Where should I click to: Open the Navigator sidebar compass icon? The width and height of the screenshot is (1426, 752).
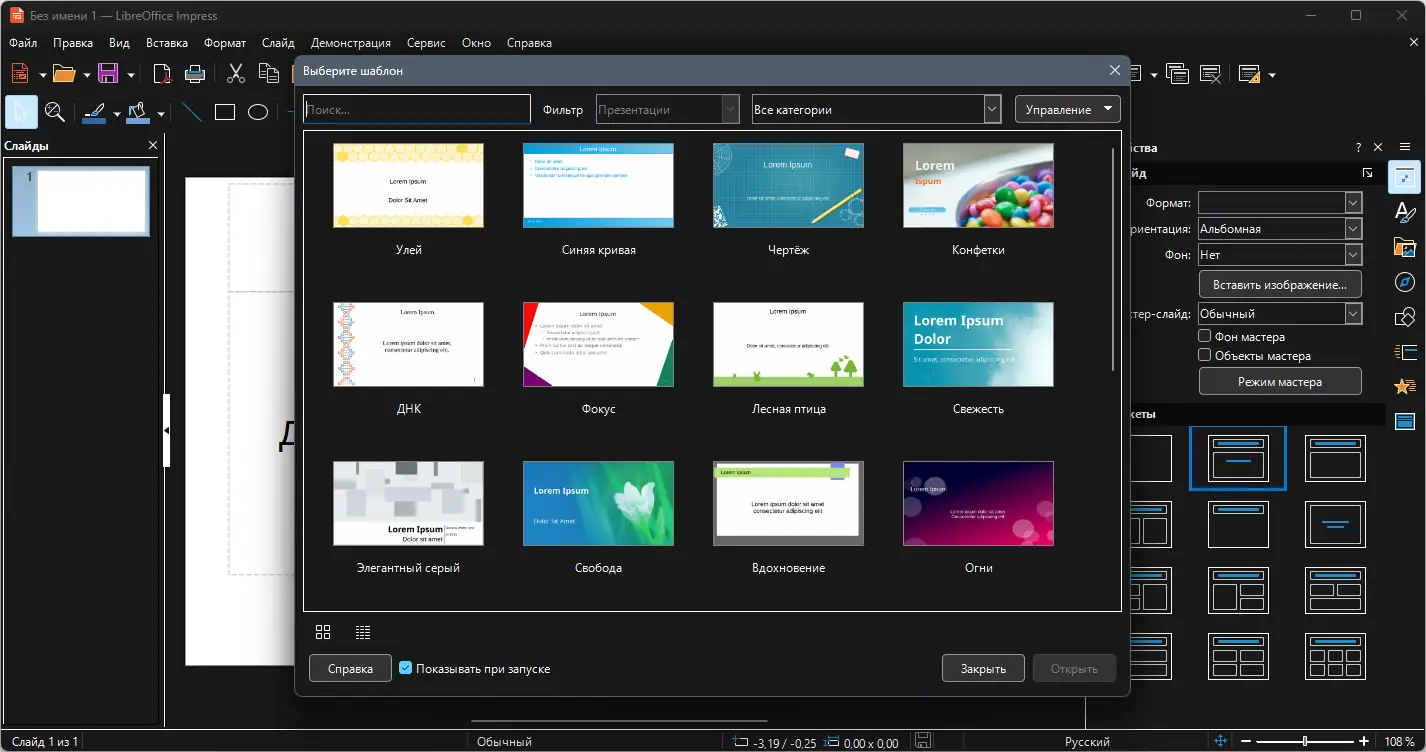pyautogui.click(x=1404, y=282)
